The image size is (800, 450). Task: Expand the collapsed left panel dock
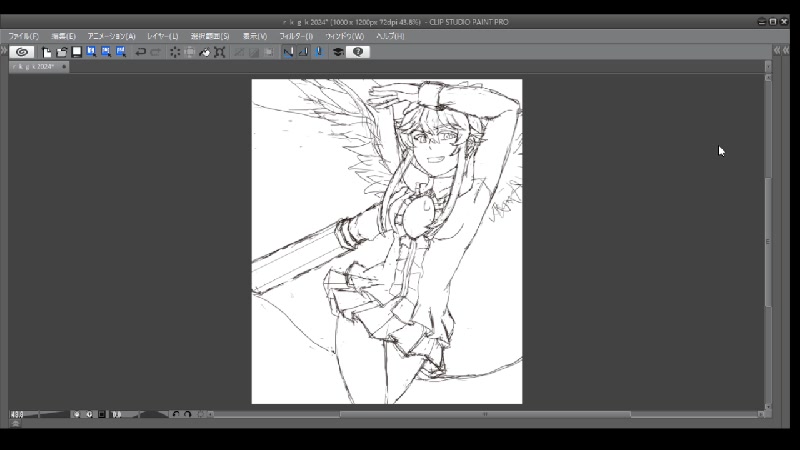[x=3, y=50]
